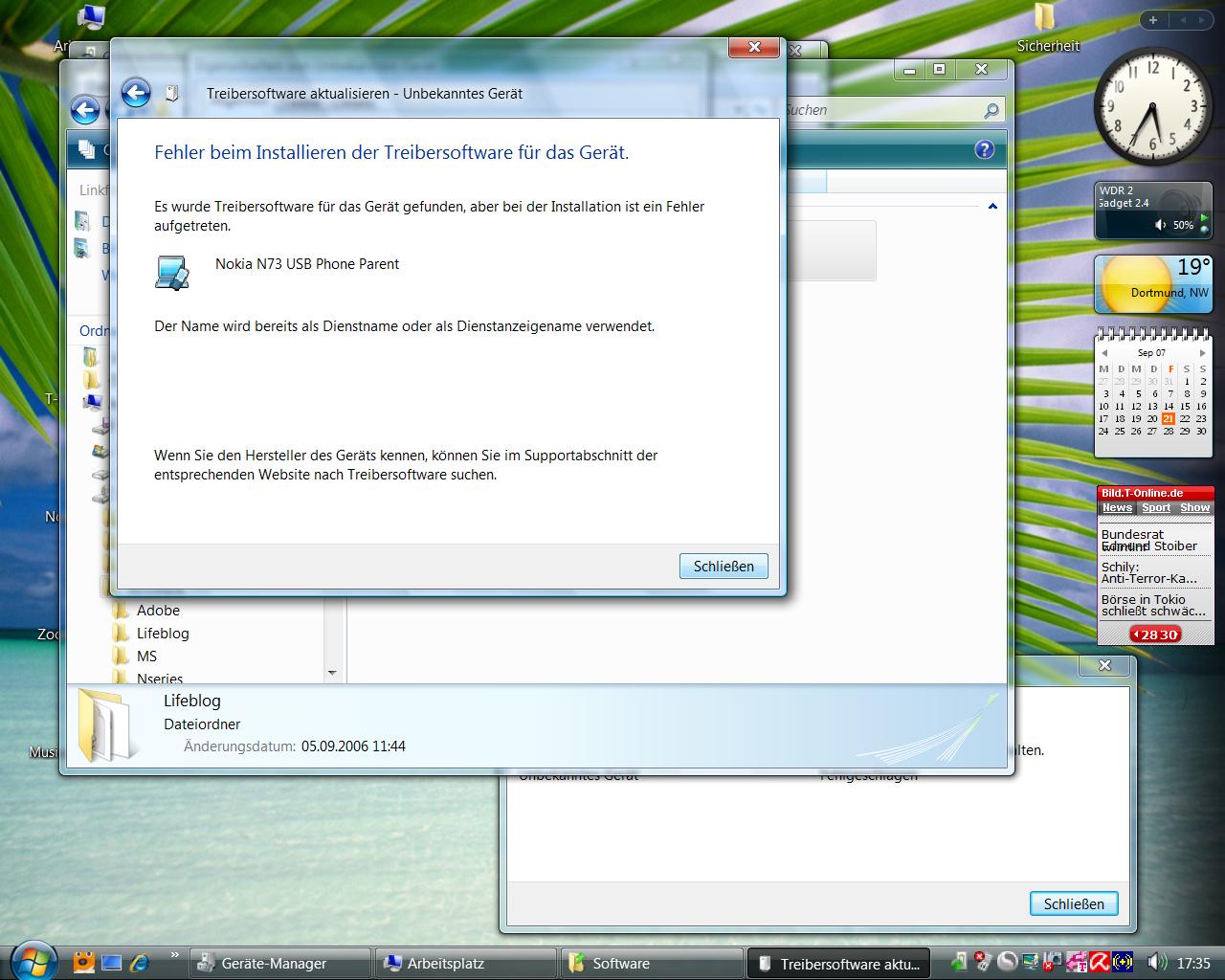Click the folder tree scrollbar down arrow
This screenshot has width=1225, height=980.
[x=332, y=673]
